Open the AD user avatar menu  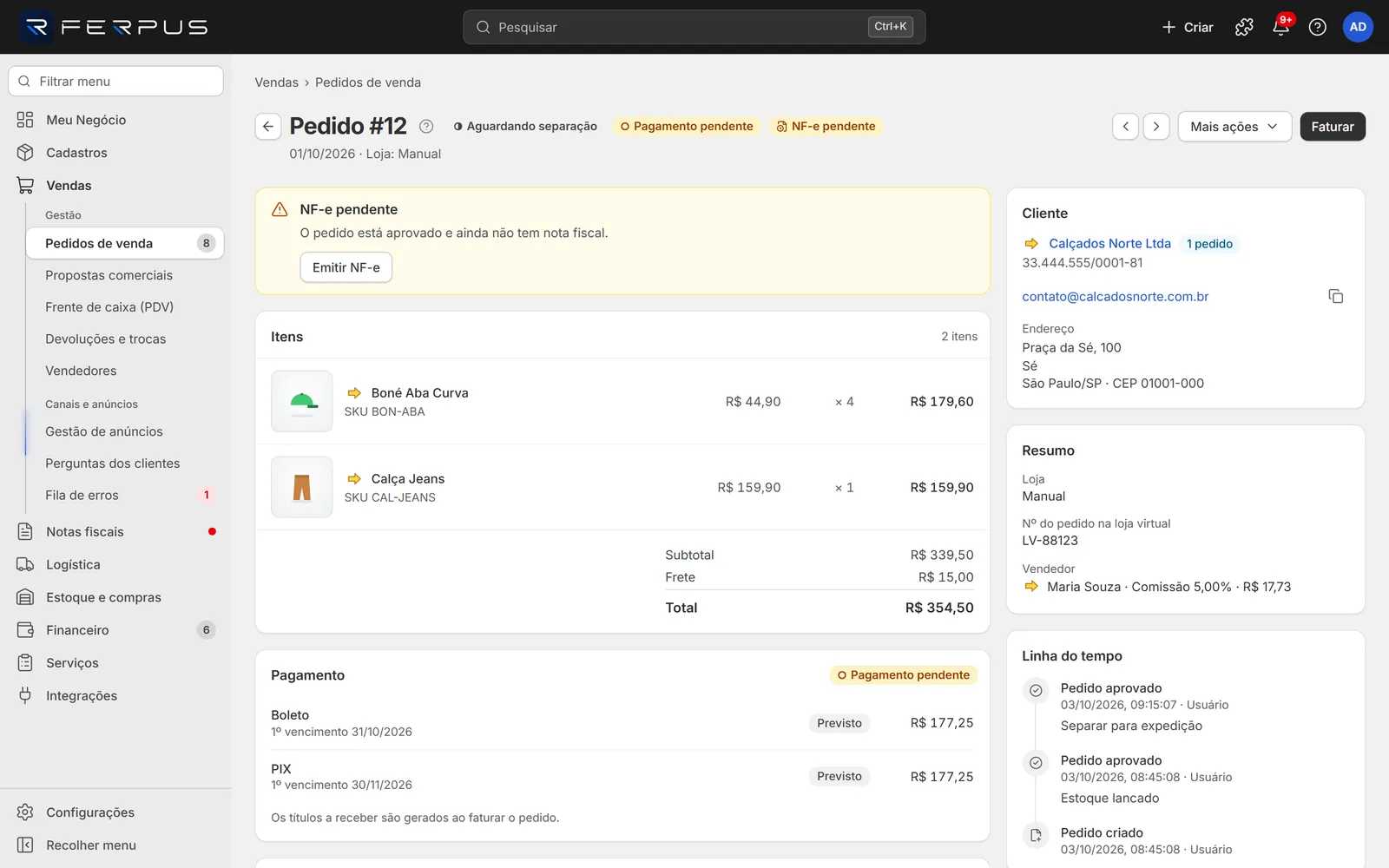[x=1358, y=27]
